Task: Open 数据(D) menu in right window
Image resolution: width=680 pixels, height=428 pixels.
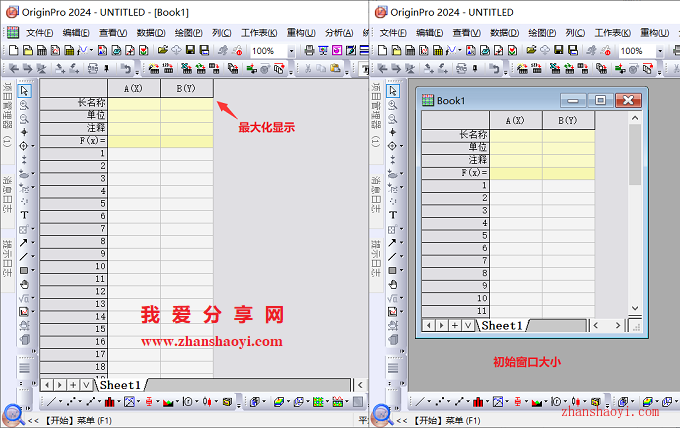Action: pyautogui.click(x=504, y=33)
